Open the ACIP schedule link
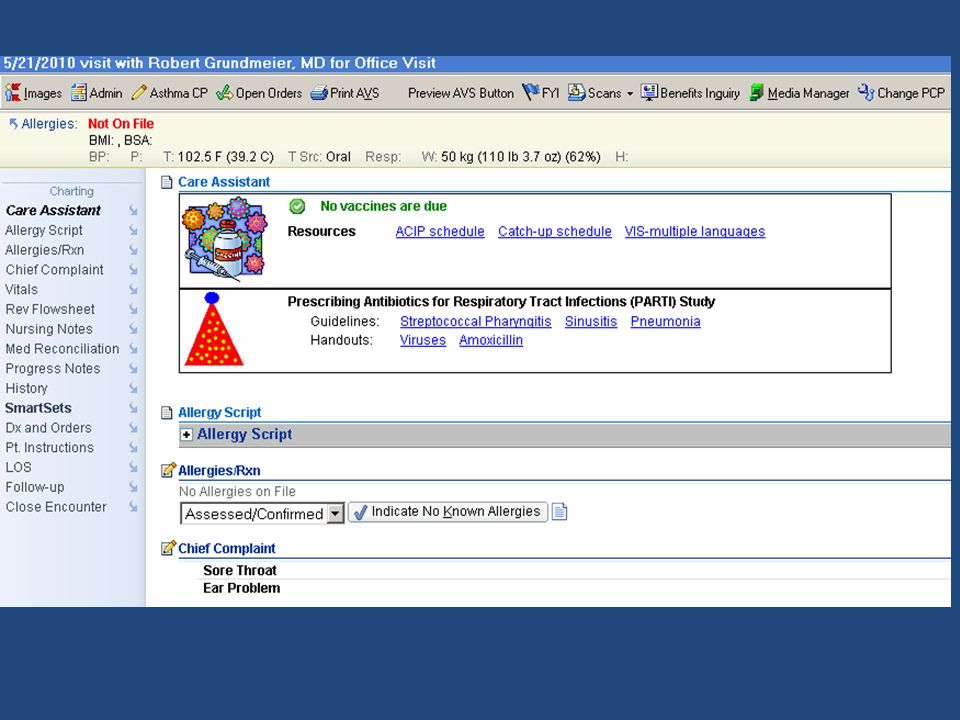This screenshot has width=960, height=720. [x=440, y=231]
